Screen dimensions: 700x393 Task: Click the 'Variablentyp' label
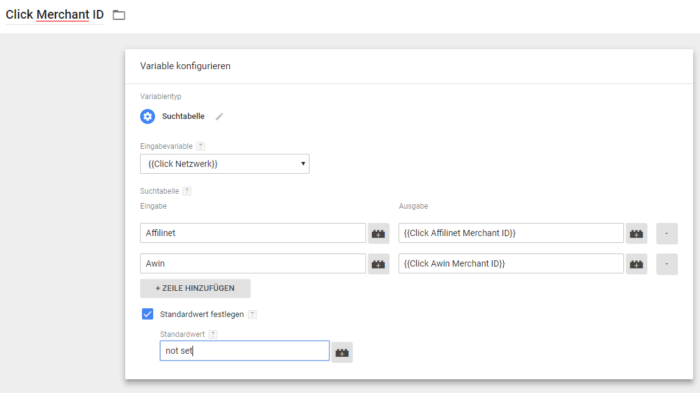click(161, 96)
